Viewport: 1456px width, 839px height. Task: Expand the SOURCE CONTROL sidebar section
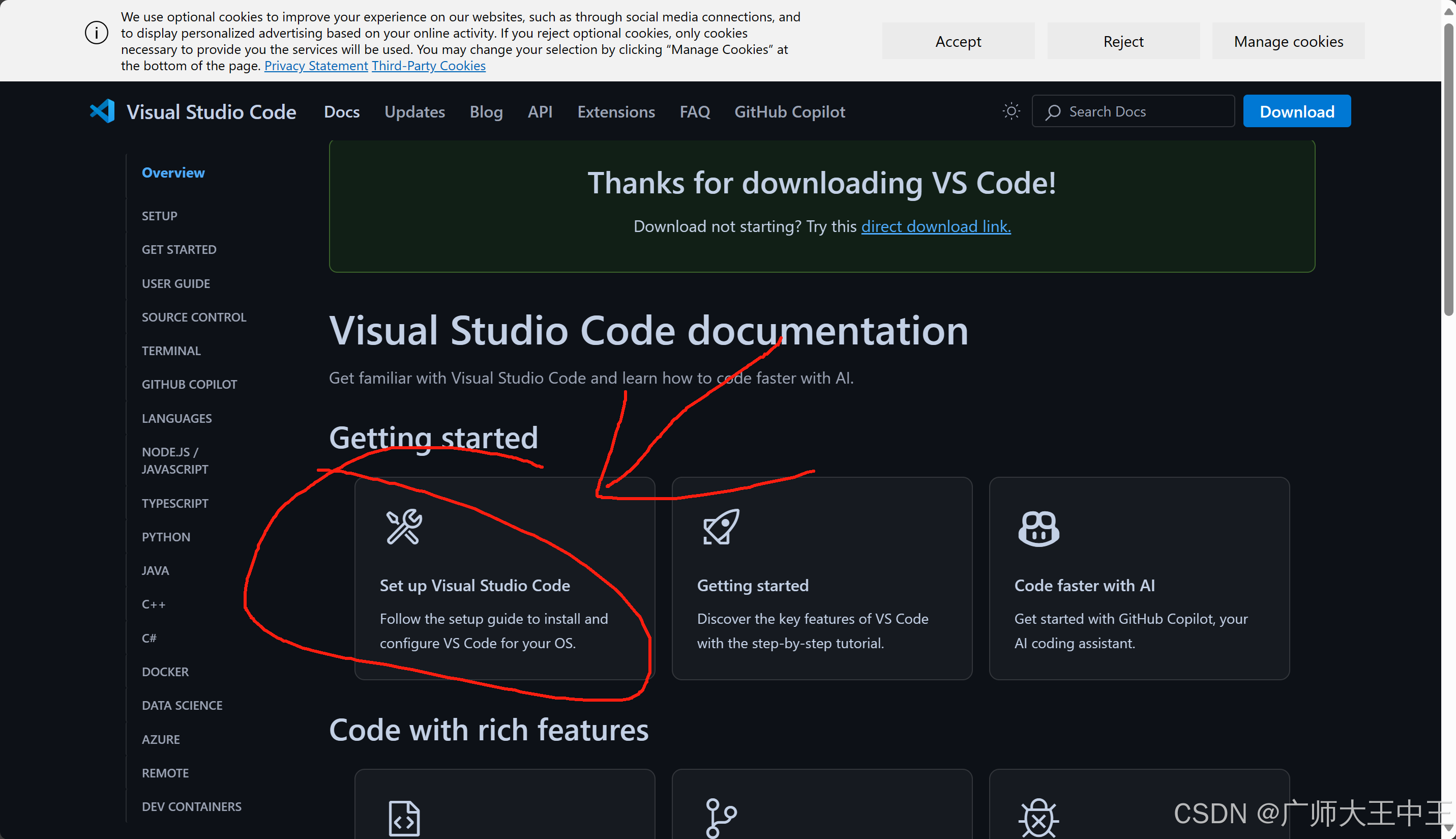[x=194, y=317]
